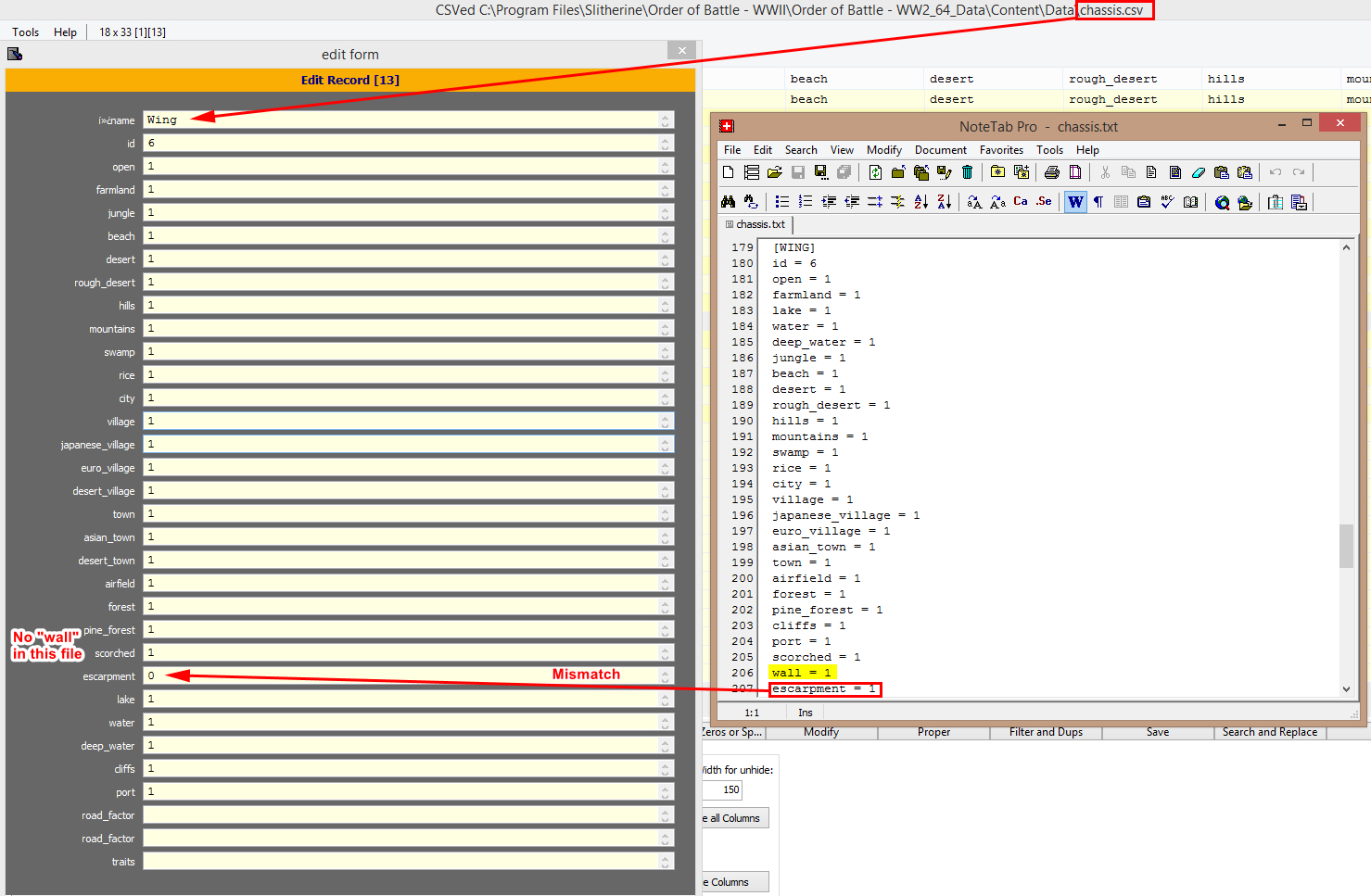Screen dimensions: 1371x896
Task: Create a new document in NoteTab toolbar
Action: coord(729,172)
